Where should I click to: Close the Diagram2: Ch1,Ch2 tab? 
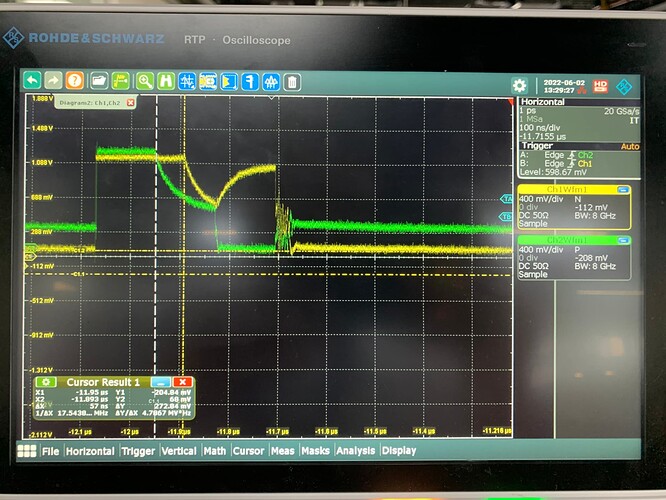tap(131, 103)
